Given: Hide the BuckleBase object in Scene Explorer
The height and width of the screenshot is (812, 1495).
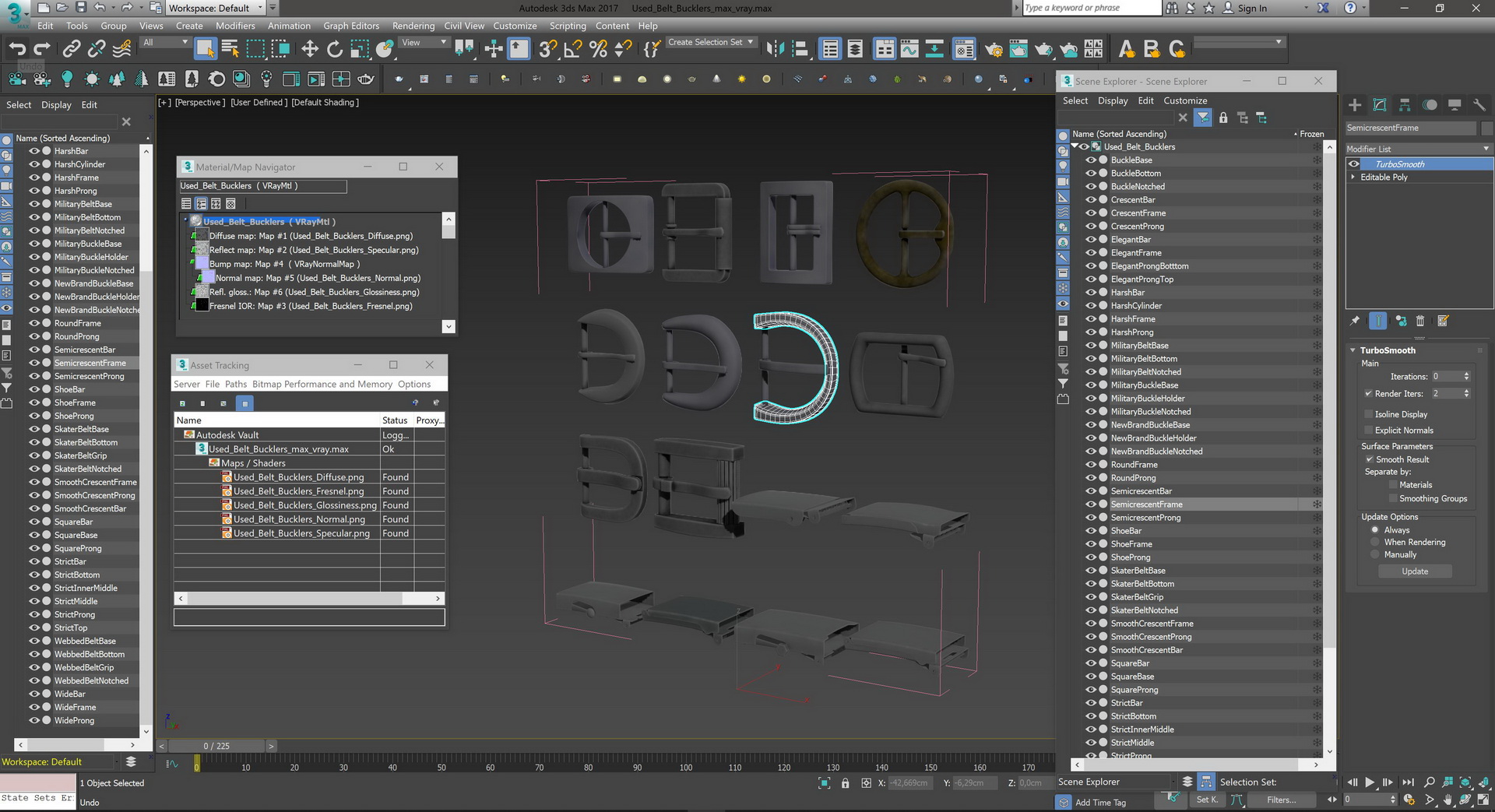Looking at the screenshot, I should point(1090,160).
